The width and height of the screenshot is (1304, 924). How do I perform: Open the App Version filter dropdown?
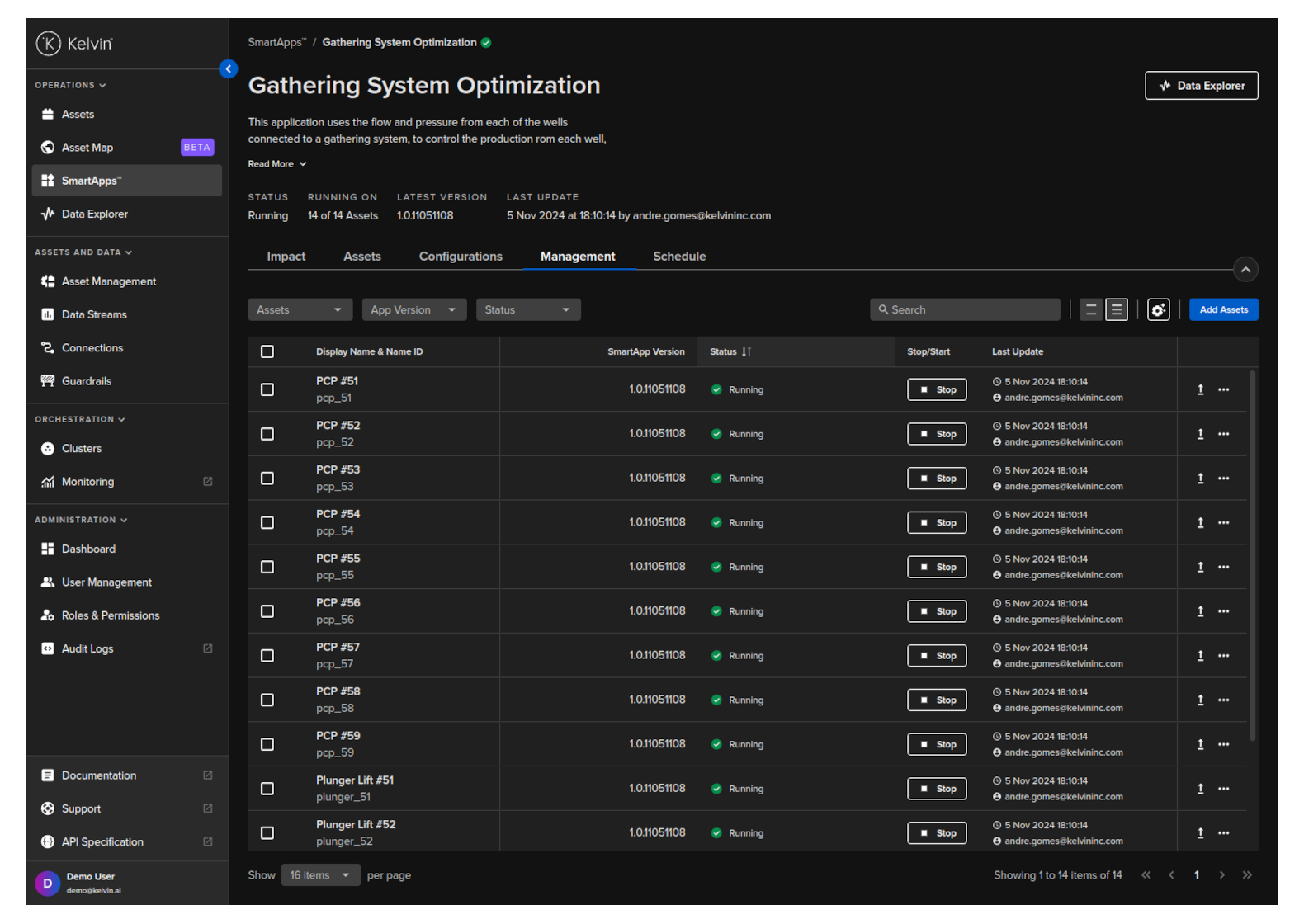coord(413,310)
